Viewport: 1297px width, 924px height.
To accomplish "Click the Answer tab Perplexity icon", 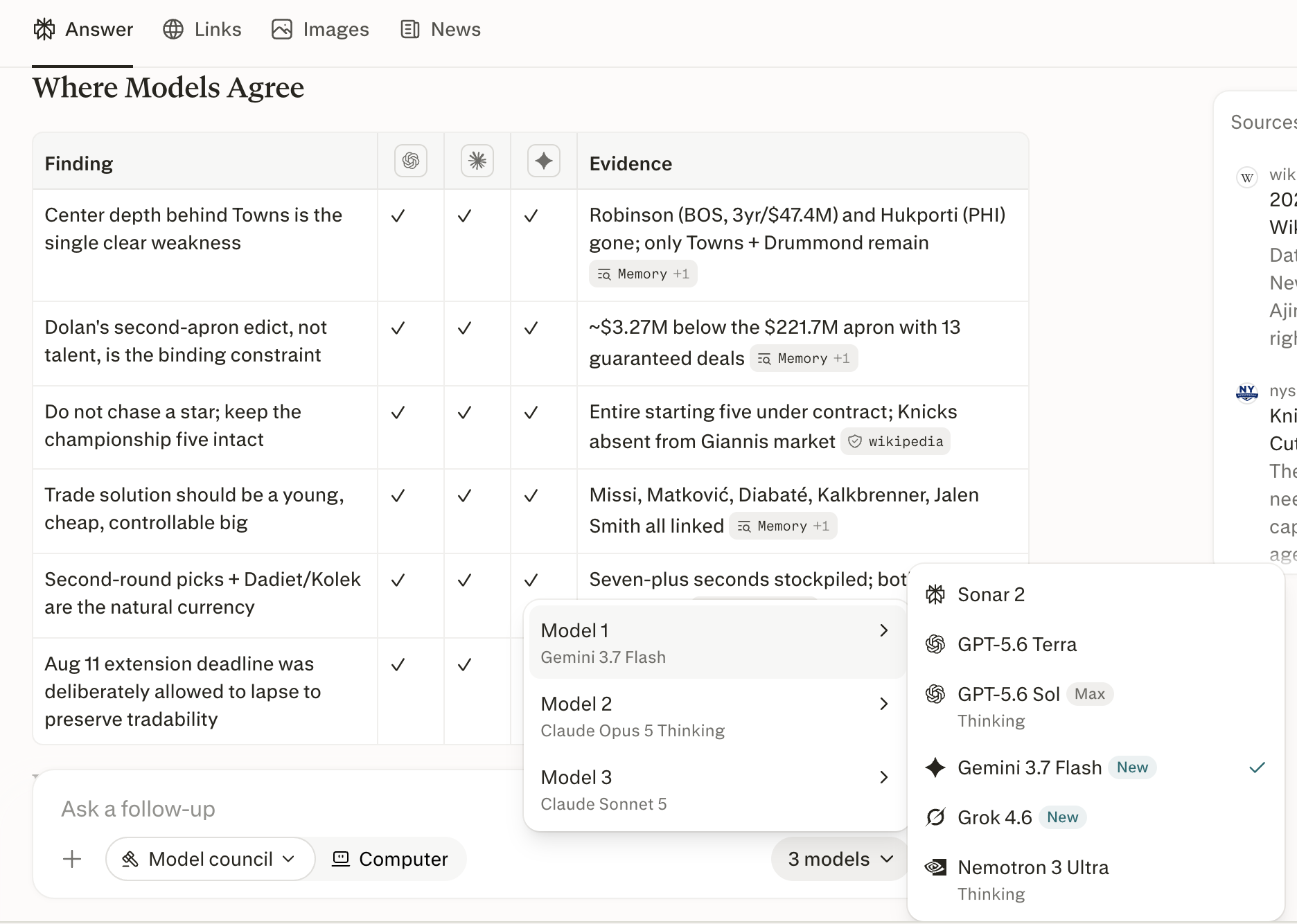I will [44, 29].
